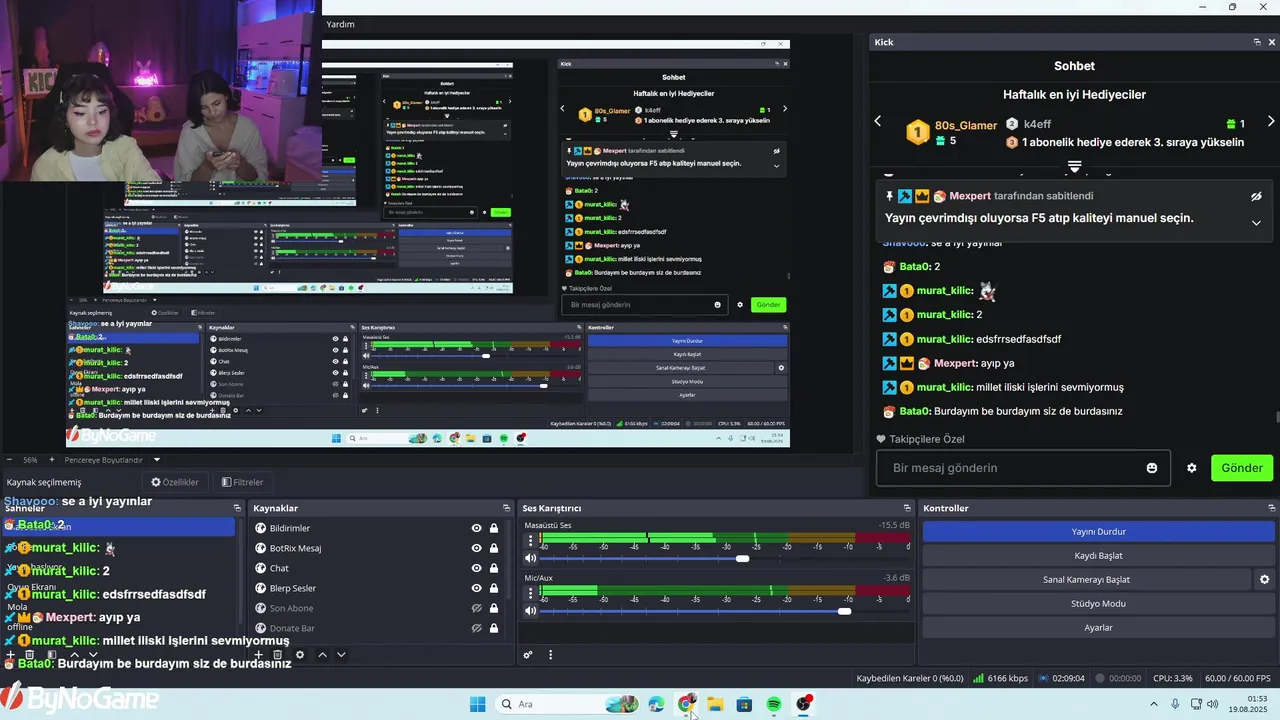Go to previous gifter with left arrow
The width and height of the screenshot is (1280, 720).
[878, 121]
